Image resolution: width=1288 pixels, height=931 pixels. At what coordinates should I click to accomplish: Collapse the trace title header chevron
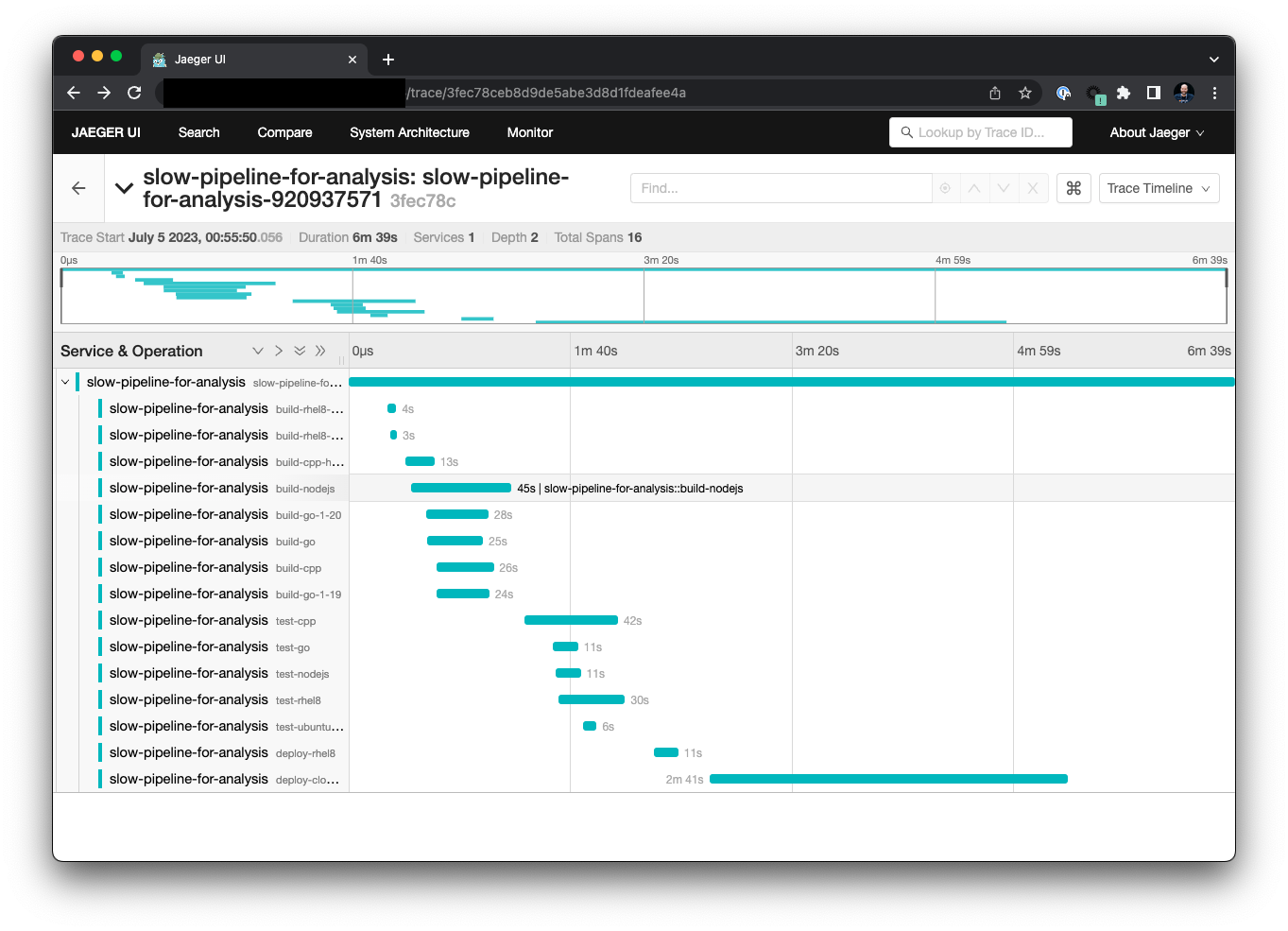point(124,188)
